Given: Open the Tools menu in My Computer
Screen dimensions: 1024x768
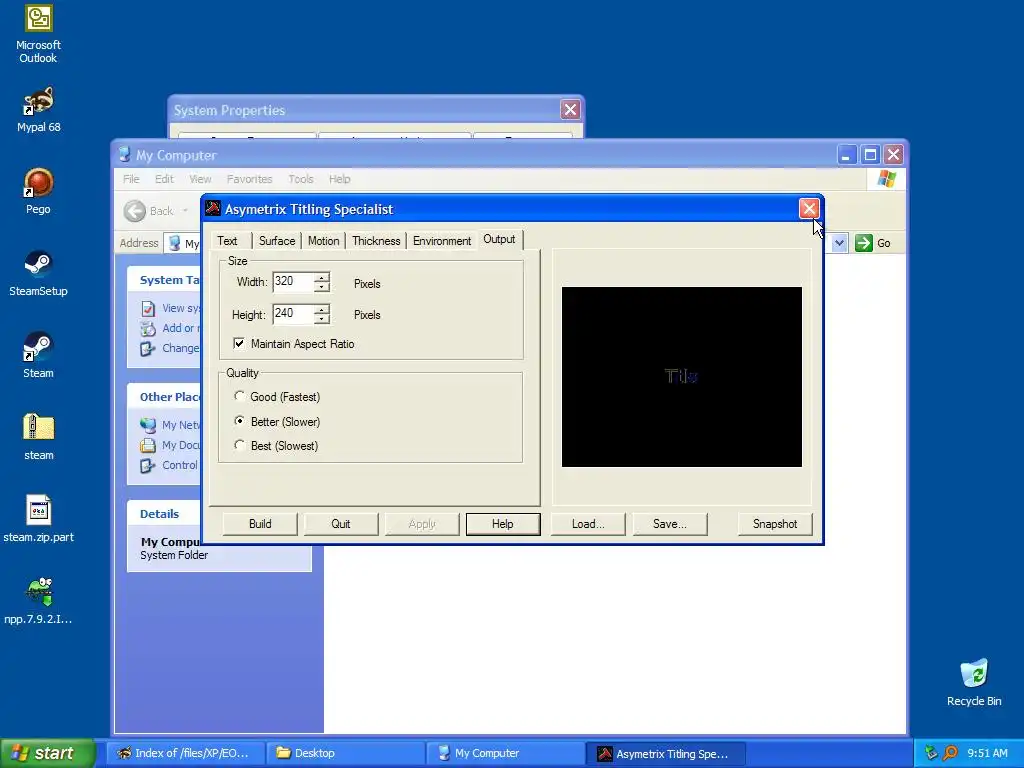Looking at the screenshot, I should (x=300, y=179).
